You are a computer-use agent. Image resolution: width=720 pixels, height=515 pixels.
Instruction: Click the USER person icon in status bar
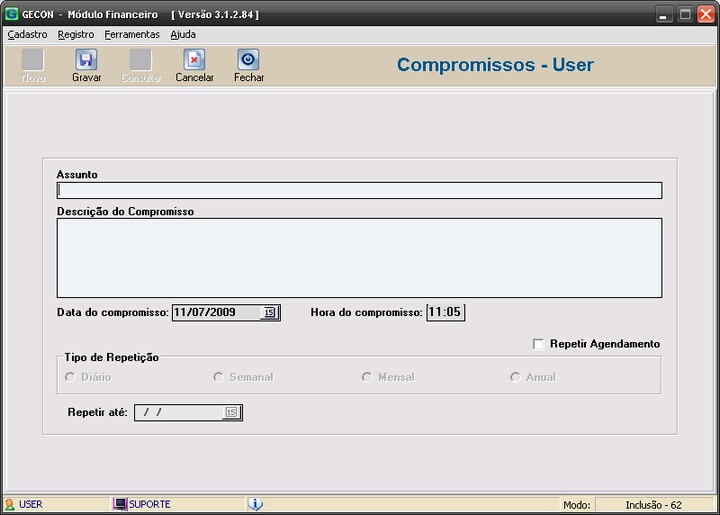pos(10,504)
